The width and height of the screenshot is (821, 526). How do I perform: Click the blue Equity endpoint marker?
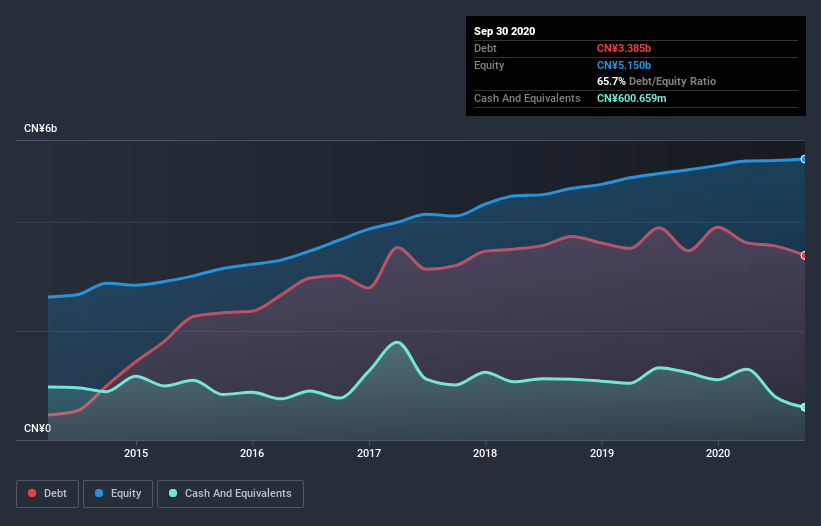[x=804, y=159]
